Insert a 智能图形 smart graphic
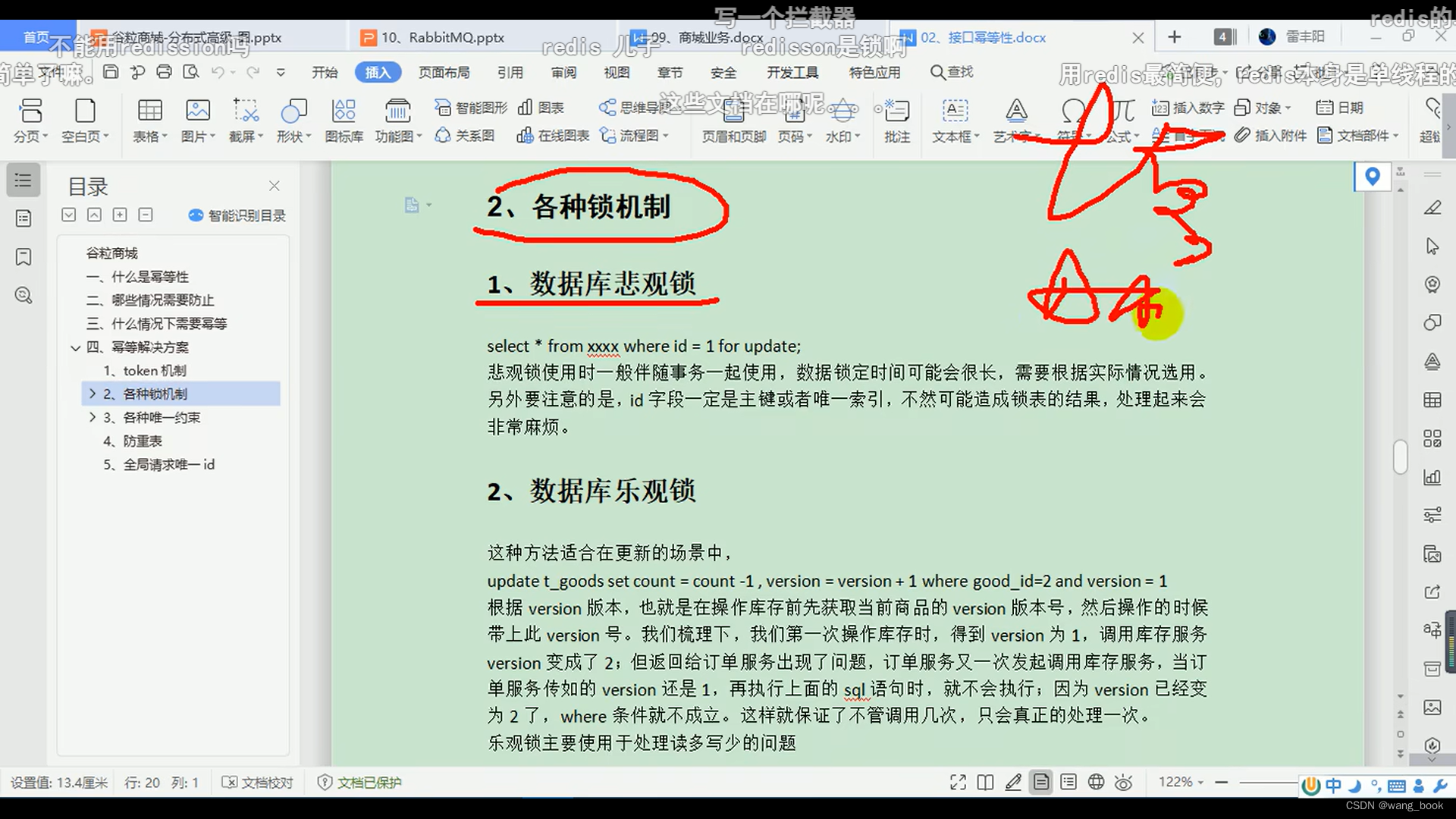Screen dimensions: 1456x819 pos(470,108)
